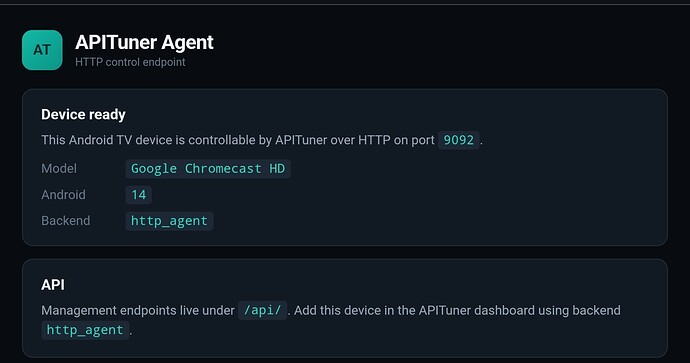The height and width of the screenshot is (363, 690).
Task: Click the page header area beside title
Action: pos(440,49)
